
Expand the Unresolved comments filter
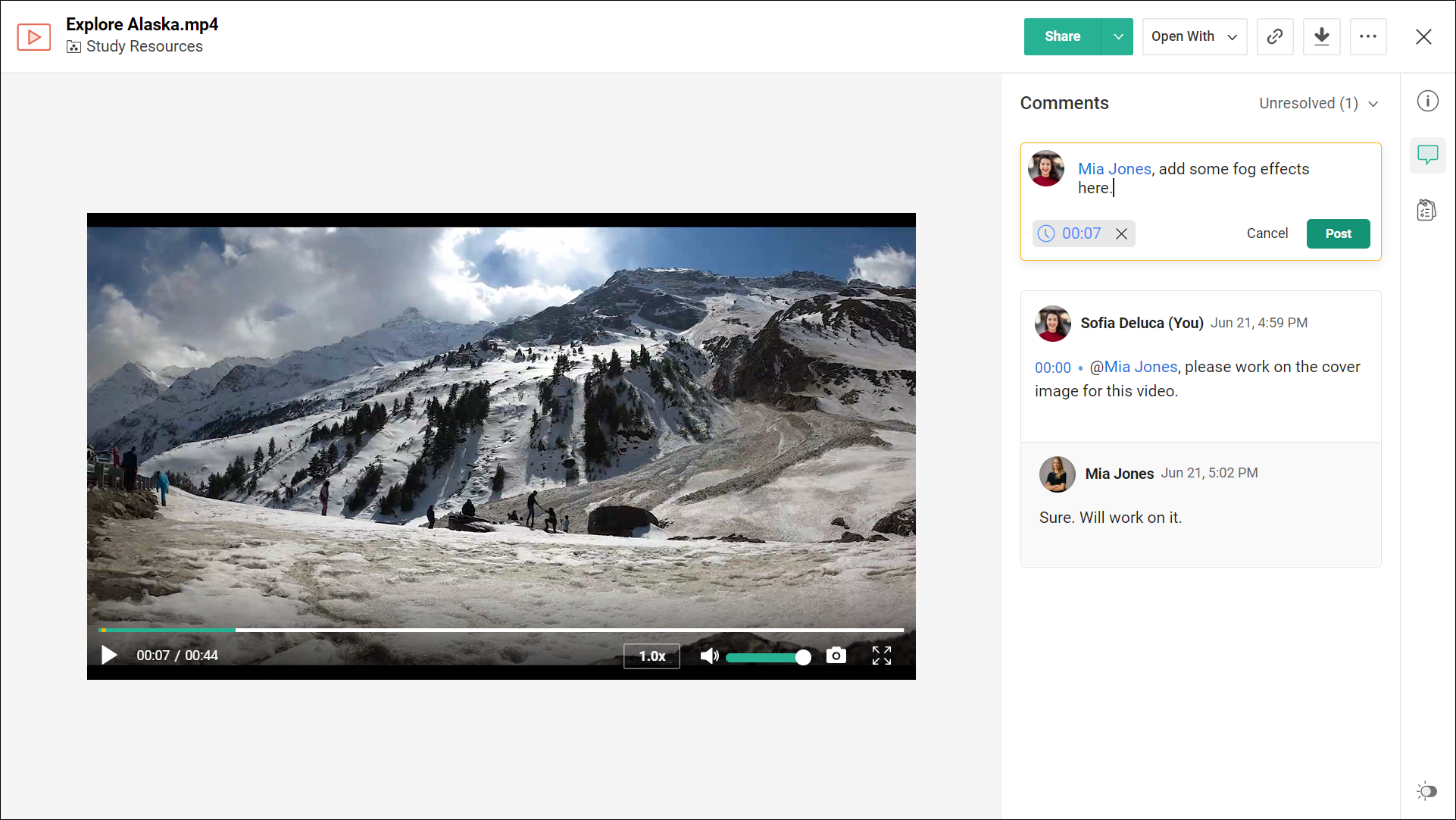point(1318,103)
